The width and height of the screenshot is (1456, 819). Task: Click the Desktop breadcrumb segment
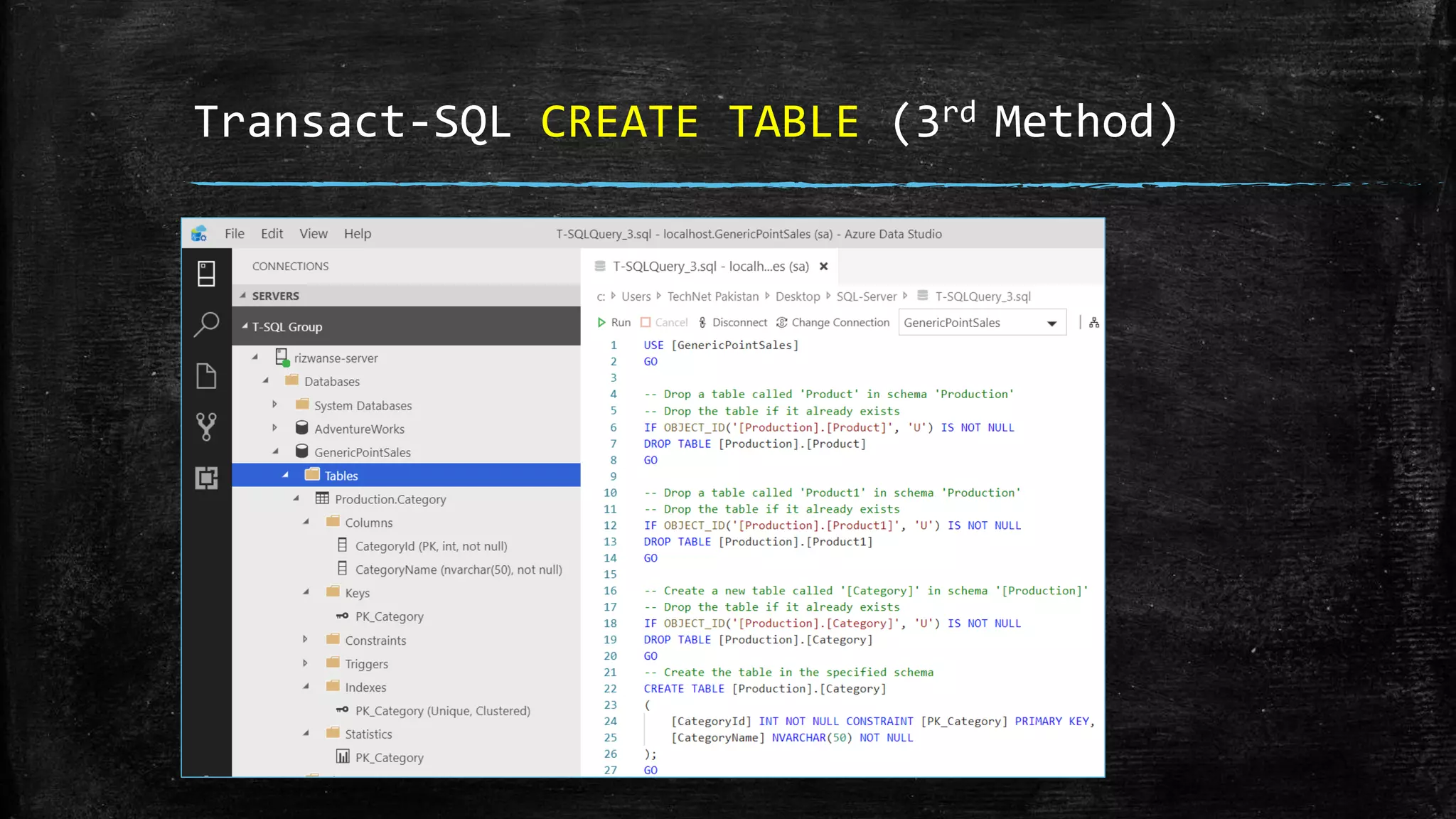(798, 296)
